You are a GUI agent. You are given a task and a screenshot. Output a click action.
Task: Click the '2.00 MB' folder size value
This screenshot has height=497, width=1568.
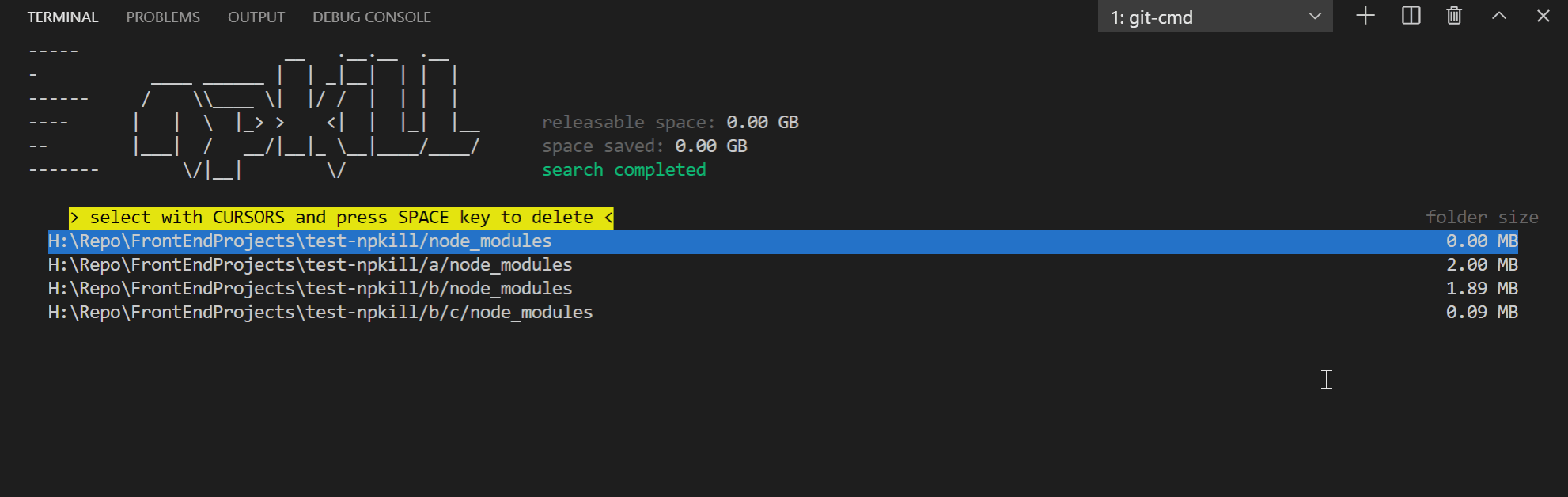(x=1480, y=264)
